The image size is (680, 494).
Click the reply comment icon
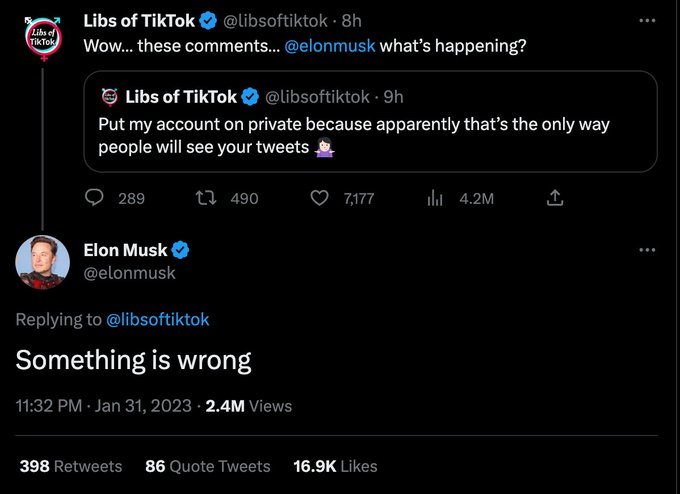(95, 198)
